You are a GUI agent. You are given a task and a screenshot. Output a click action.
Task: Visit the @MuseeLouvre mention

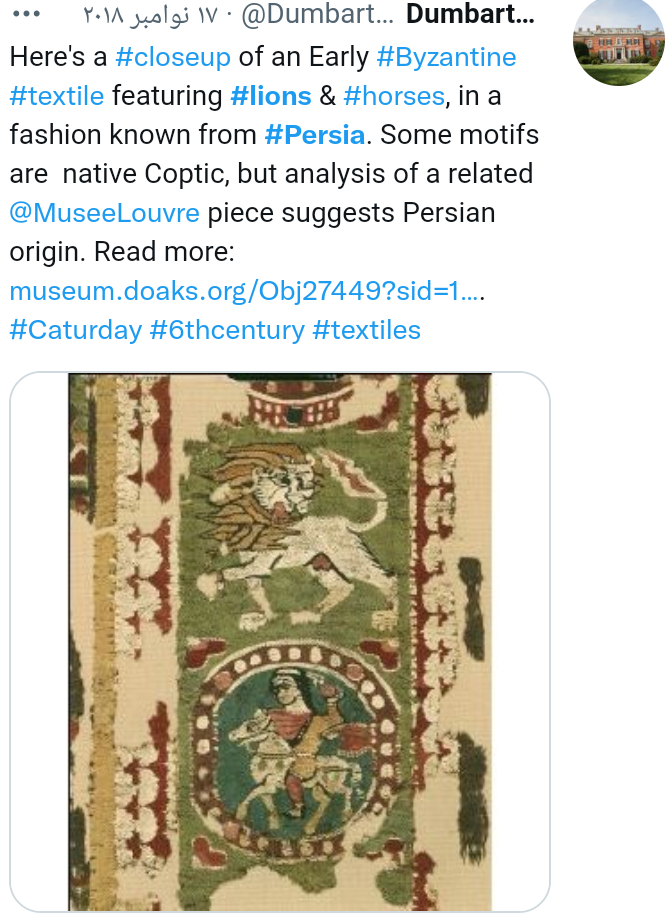tap(104, 212)
